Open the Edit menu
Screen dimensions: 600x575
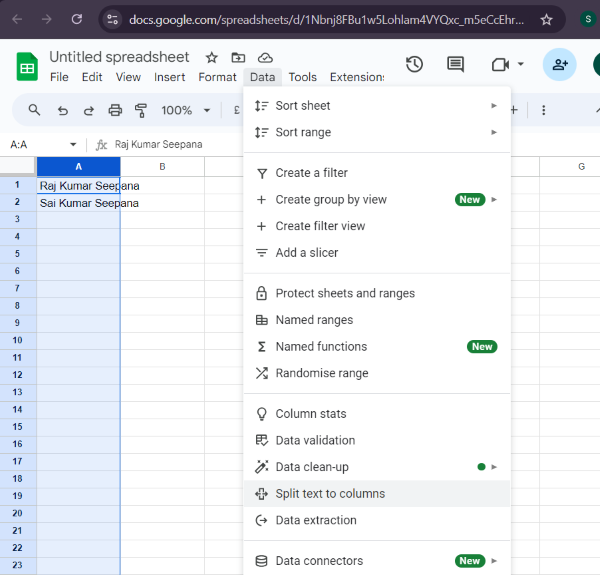point(92,77)
